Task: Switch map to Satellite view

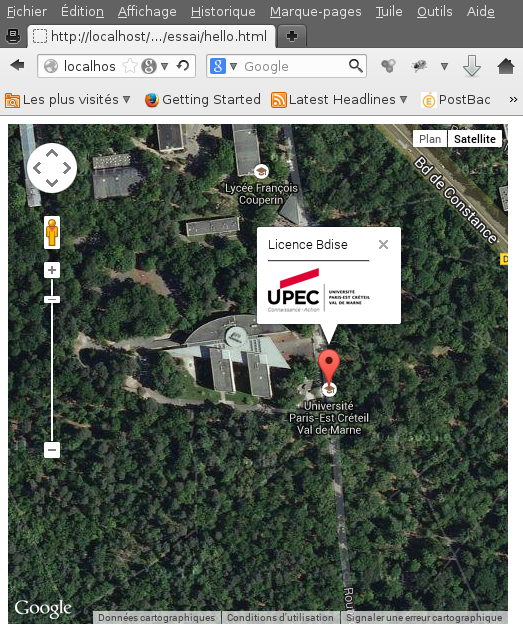Action: click(x=475, y=139)
